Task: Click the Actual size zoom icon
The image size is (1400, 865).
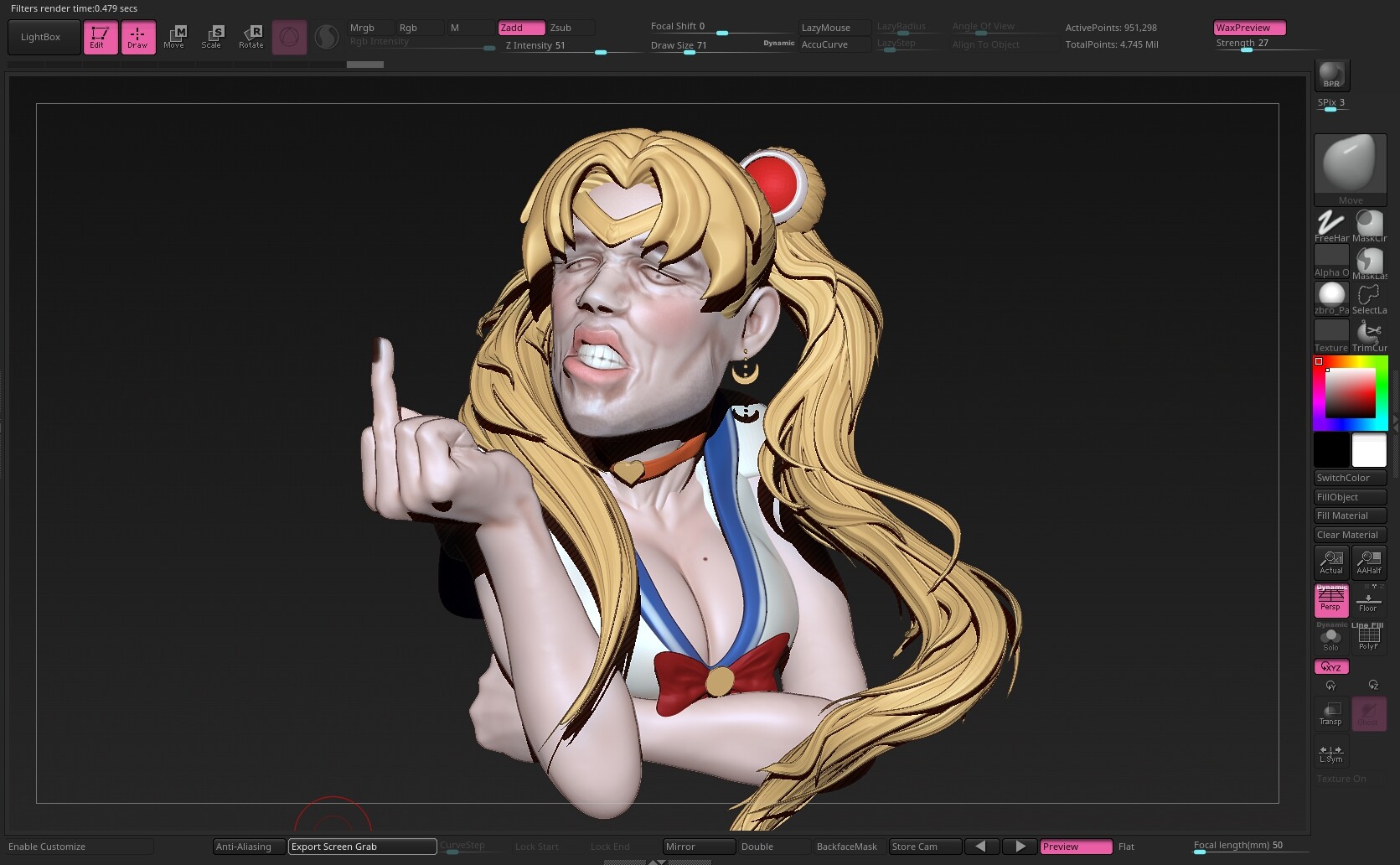Action: pyautogui.click(x=1331, y=562)
